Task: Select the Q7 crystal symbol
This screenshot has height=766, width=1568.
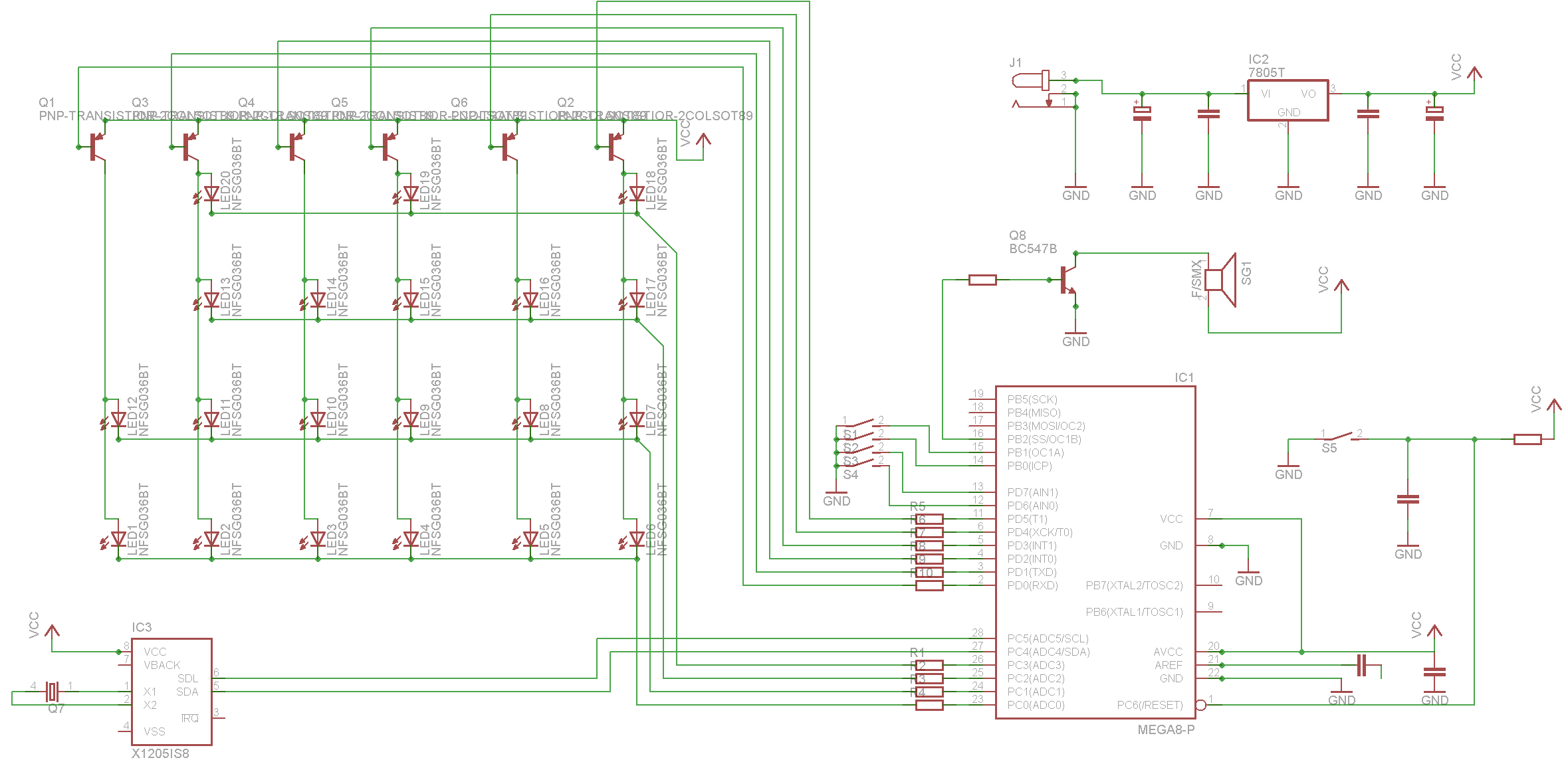Action: tap(52, 692)
